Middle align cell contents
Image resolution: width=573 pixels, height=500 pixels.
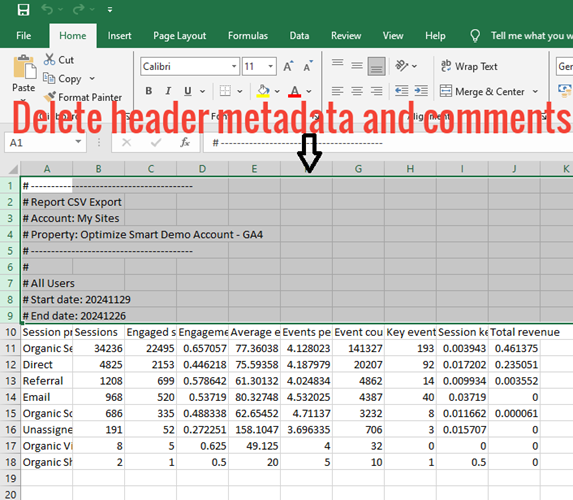pos(357,66)
